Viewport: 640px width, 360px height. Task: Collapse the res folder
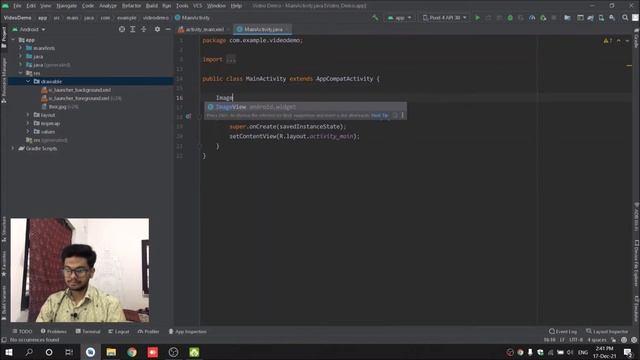pos(20,73)
